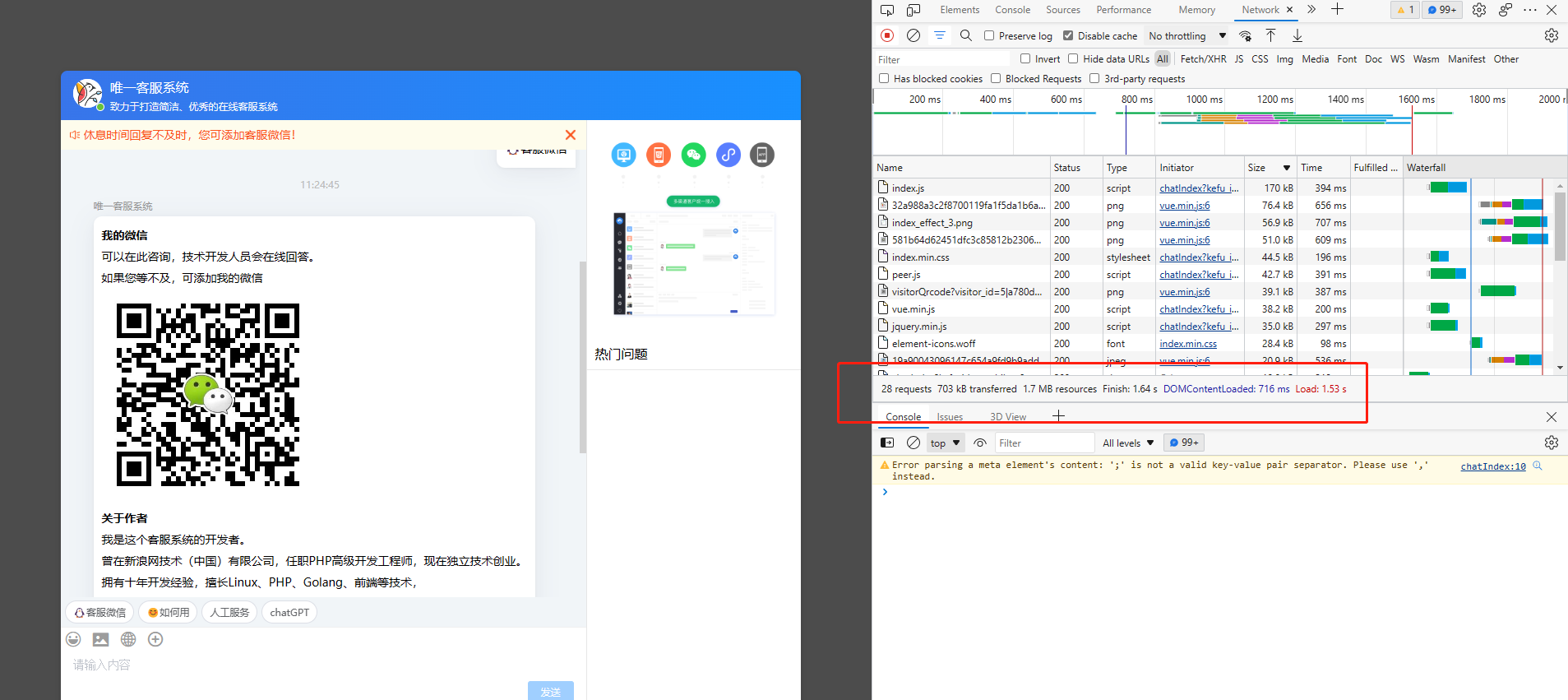
Task: Open the Memory tab
Action: point(1196,10)
